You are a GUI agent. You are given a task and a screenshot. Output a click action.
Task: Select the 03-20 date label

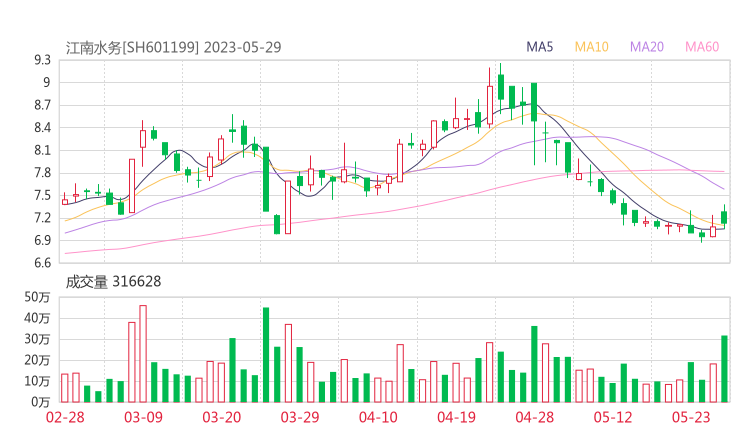[222, 417]
